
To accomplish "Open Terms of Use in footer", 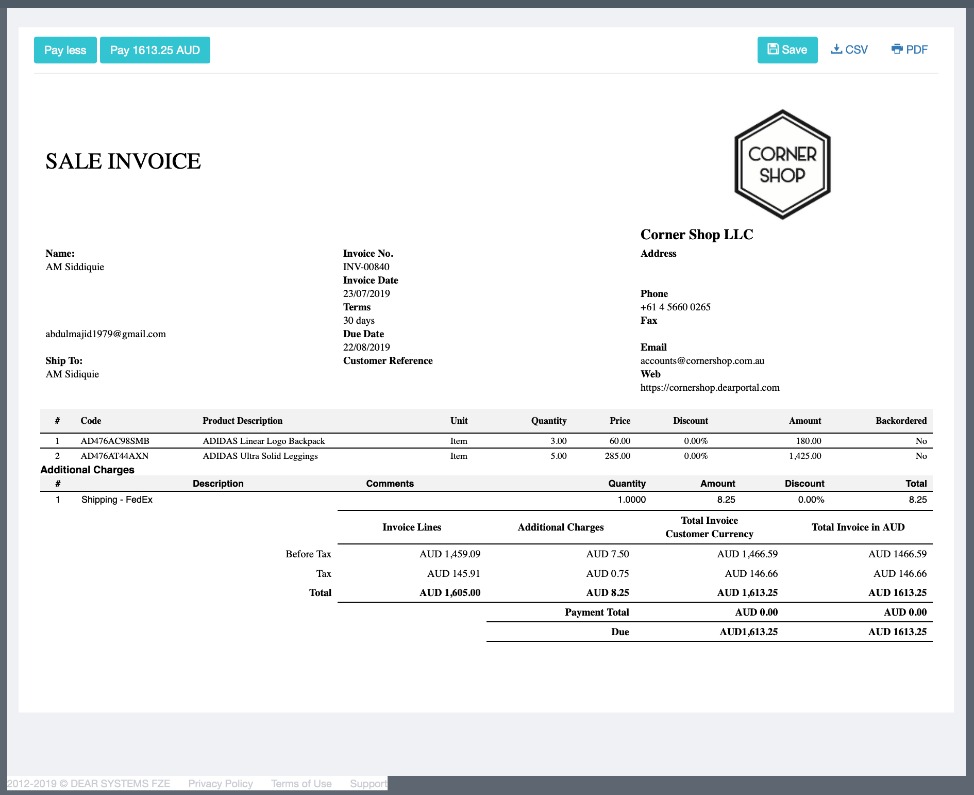I will point(301,784).
